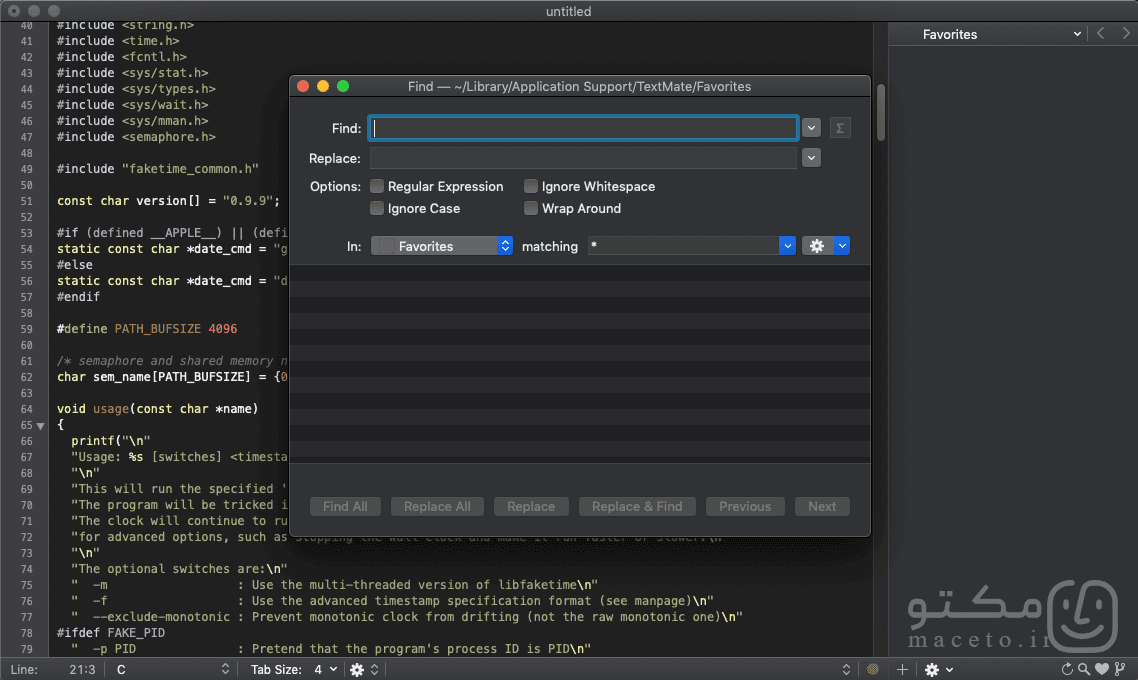Screen dimensions: 1138x680
Task: Click in the matching pattern field containing asterisk
Action: tap(684, 246)
